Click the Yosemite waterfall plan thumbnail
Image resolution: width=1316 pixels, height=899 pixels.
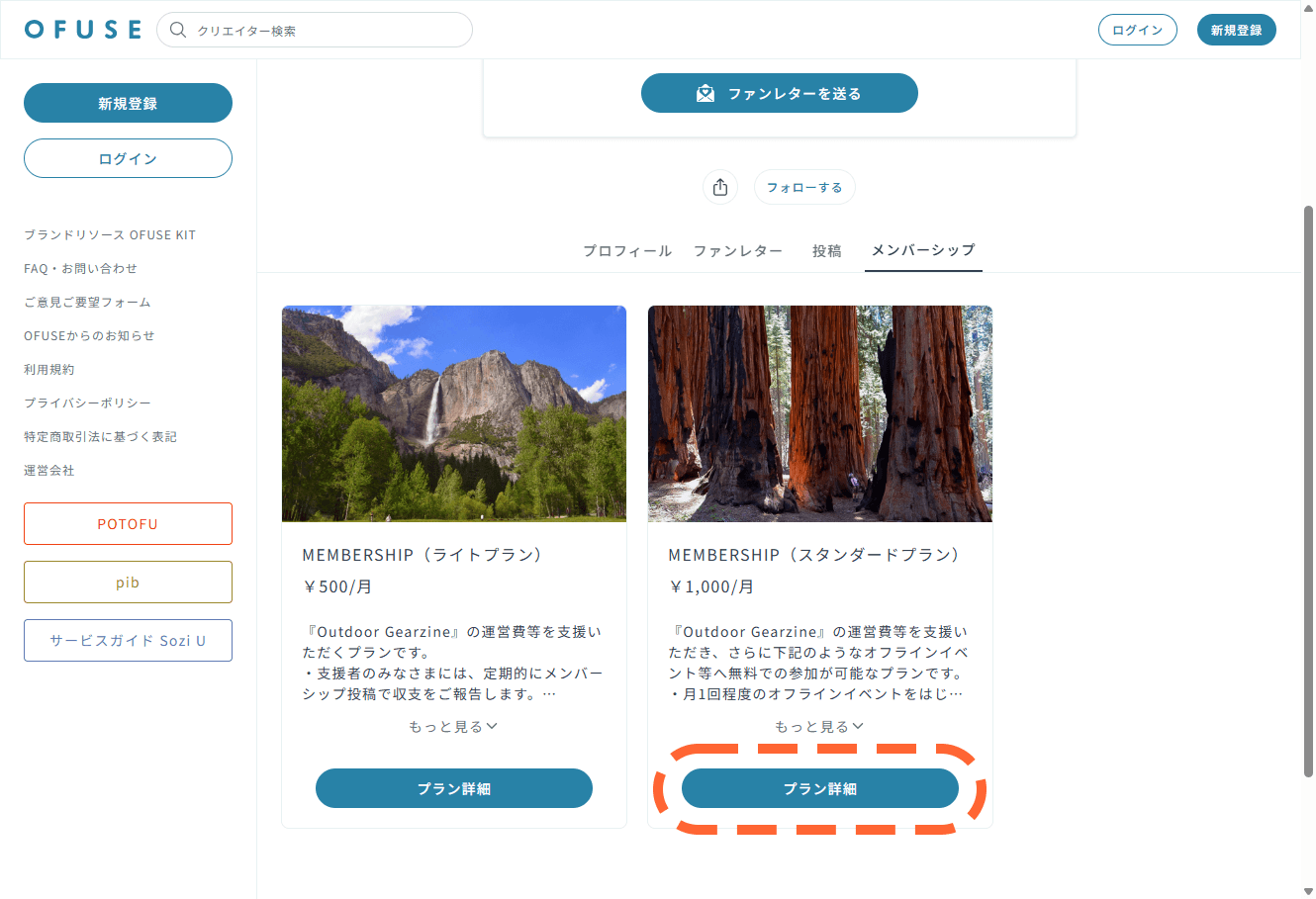[x=454, y=413]
